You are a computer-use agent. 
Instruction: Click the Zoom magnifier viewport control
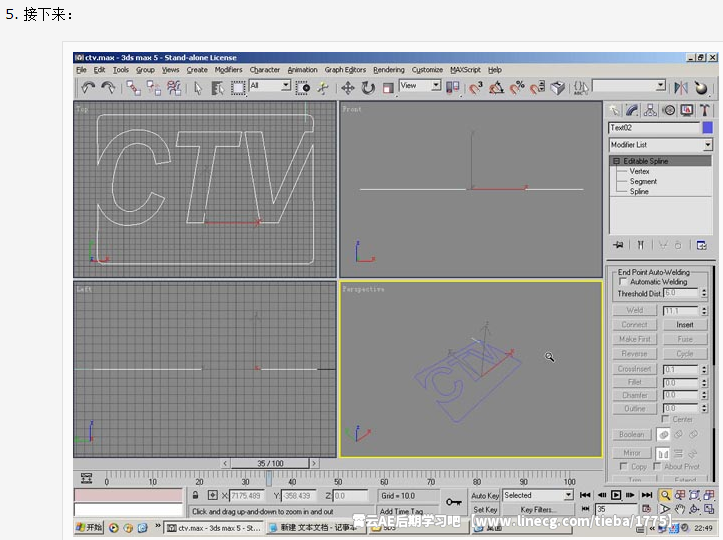pos(665,495)
